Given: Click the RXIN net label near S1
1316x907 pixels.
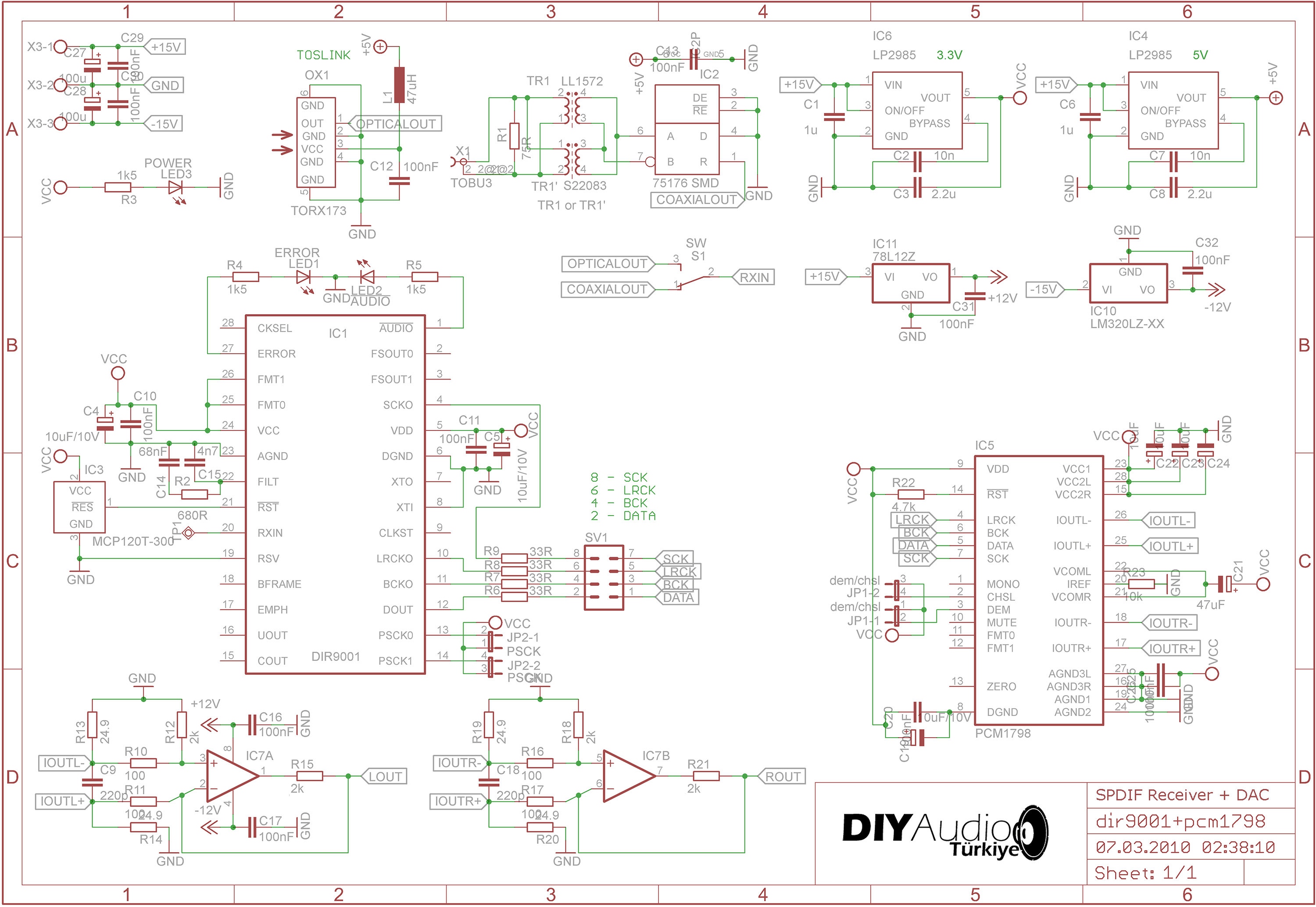Looking at the screenshot, I should tap(753, 277).
